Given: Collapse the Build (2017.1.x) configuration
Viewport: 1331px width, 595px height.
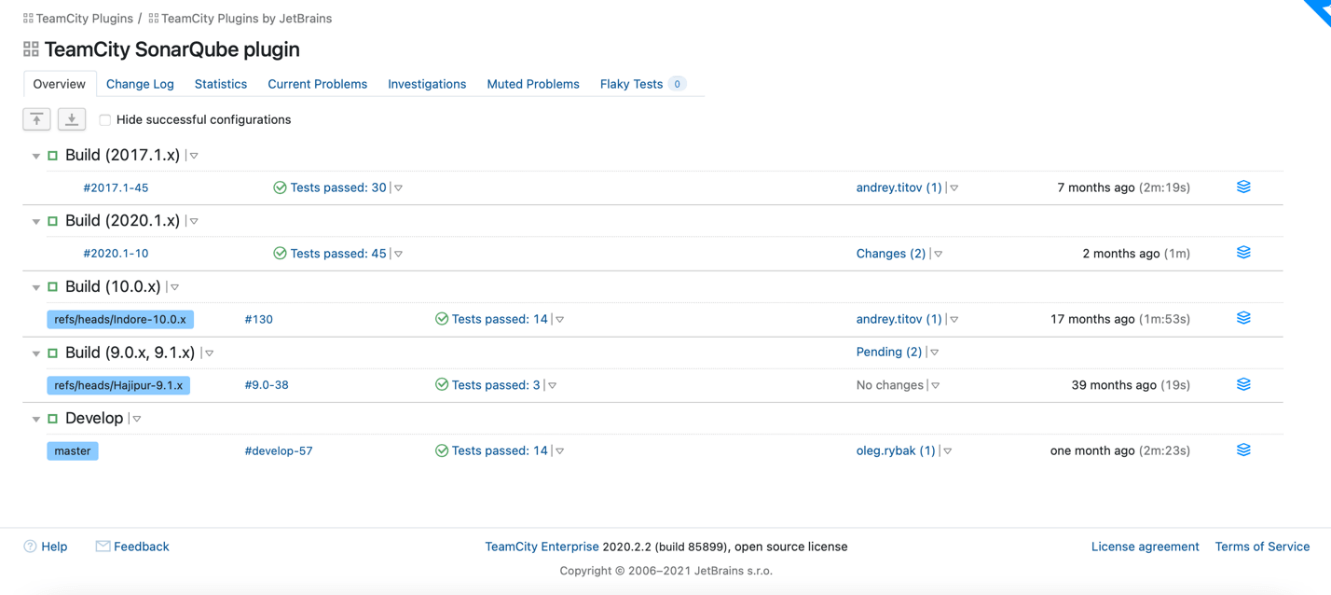Looking at the screenshot, I should click(x=36, y=157).
